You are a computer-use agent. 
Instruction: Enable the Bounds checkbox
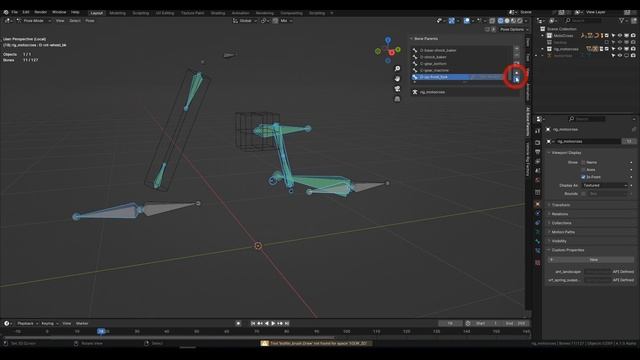583,193
